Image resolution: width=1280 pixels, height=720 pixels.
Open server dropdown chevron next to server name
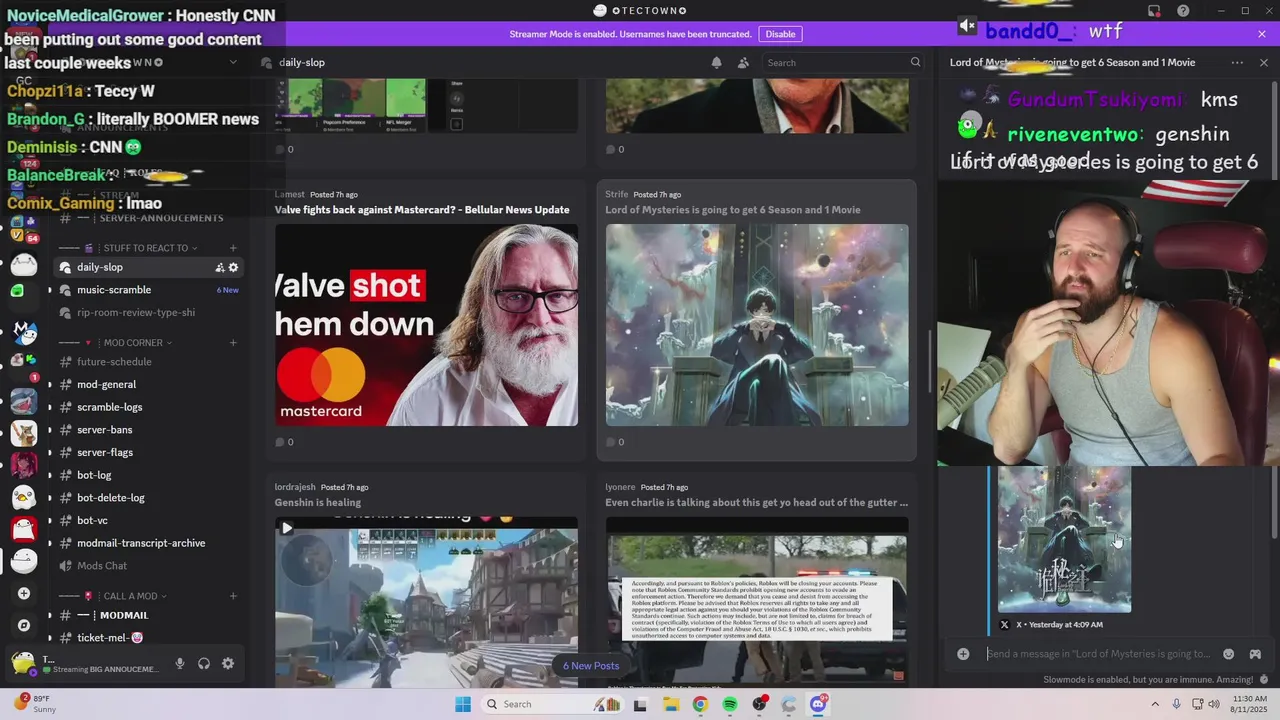tap(233, 62)
